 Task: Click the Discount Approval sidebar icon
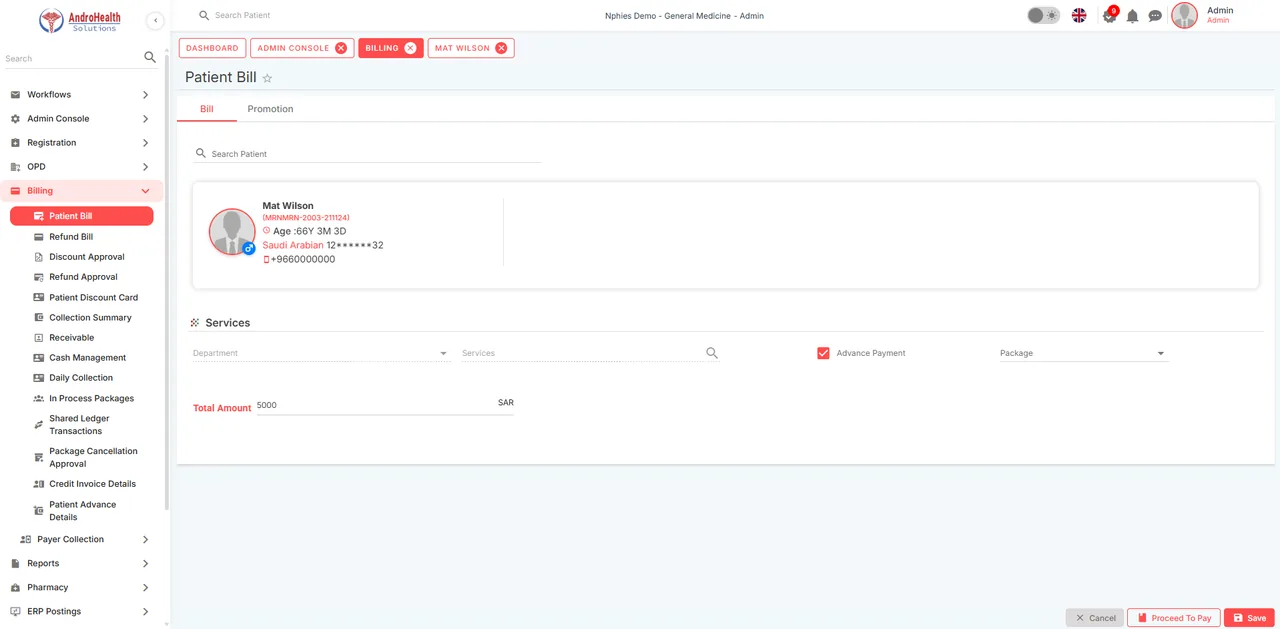[x=39, y=257]
